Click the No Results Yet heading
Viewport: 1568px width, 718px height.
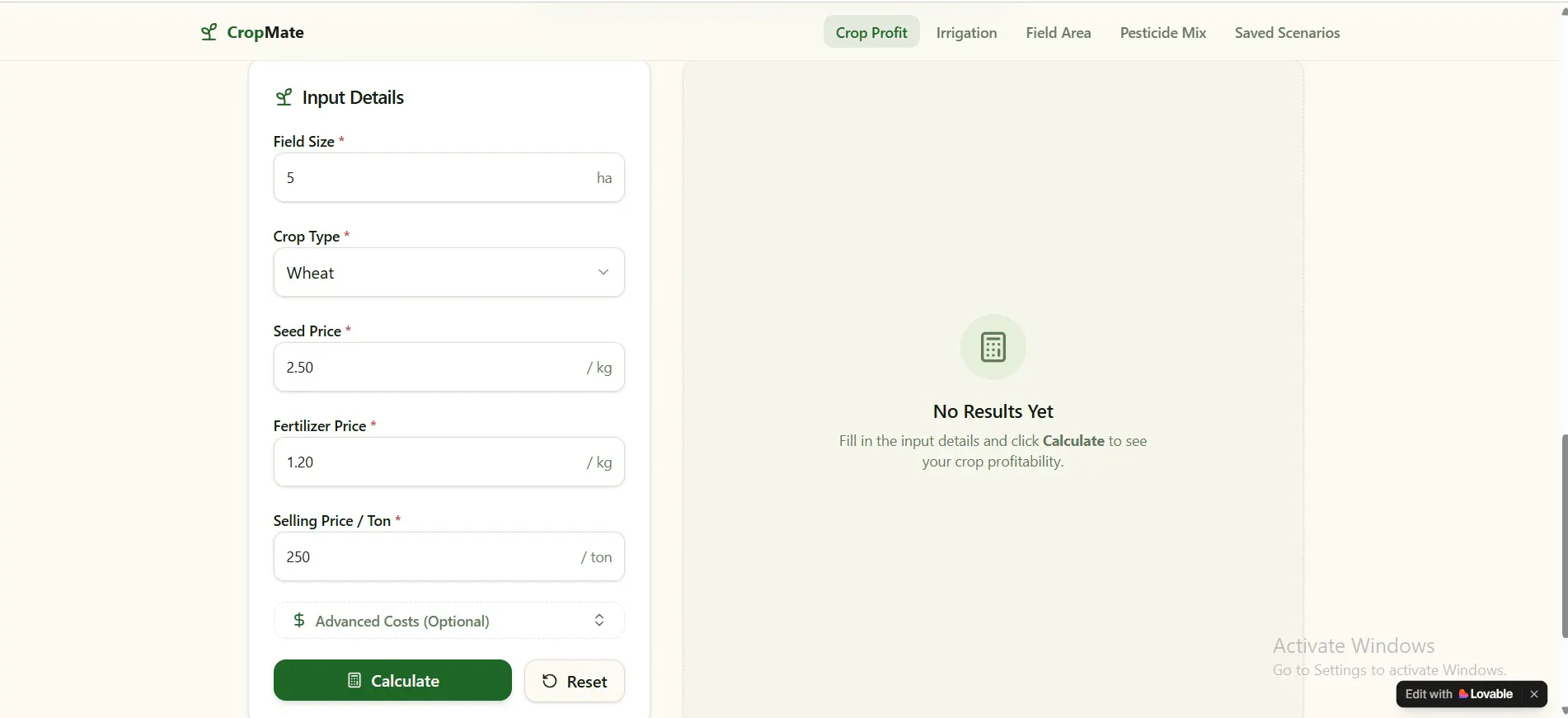(993, 411)
